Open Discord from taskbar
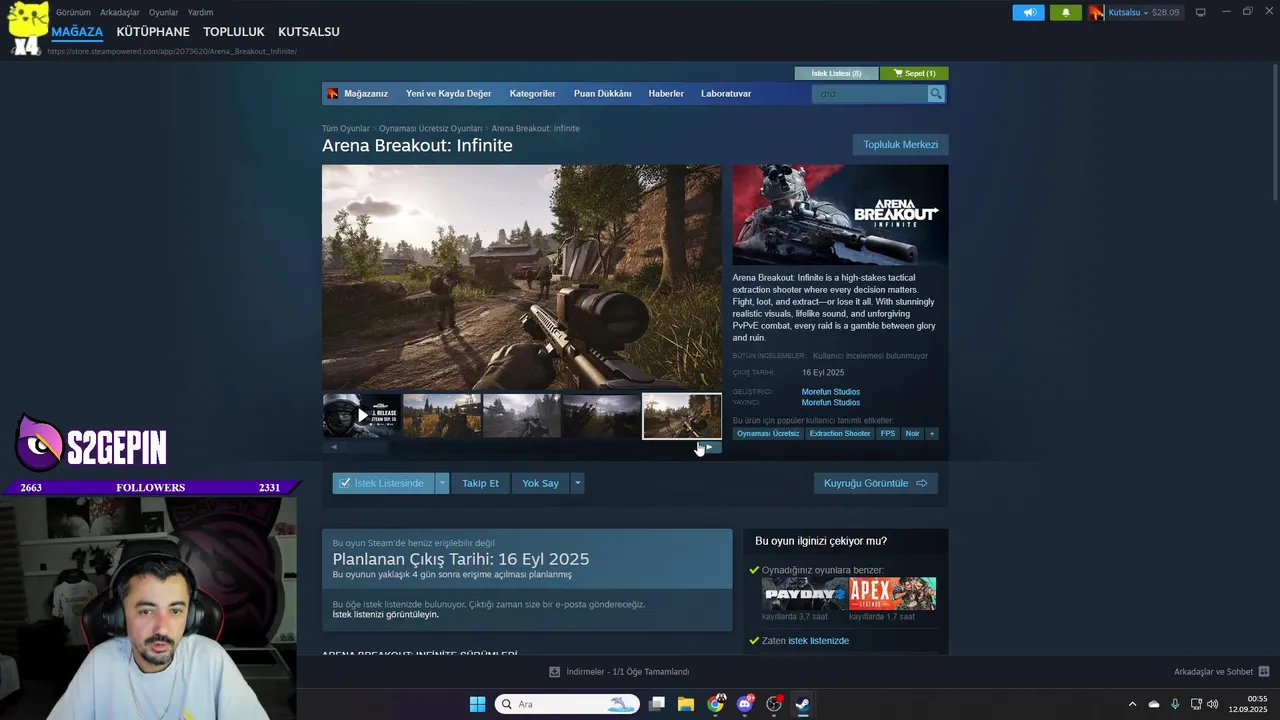The width and height of the screenshot is (1280, 720). tap(744, 704)
